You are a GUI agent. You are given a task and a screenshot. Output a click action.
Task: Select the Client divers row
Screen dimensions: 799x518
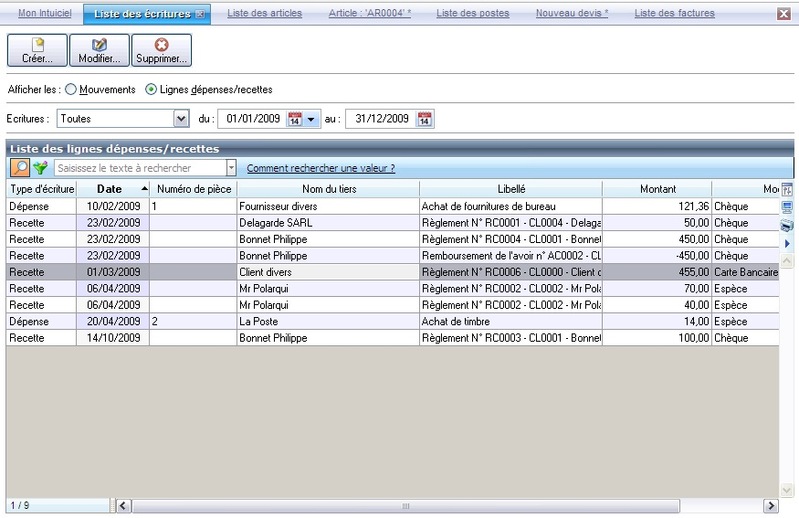tap(392, 272)
